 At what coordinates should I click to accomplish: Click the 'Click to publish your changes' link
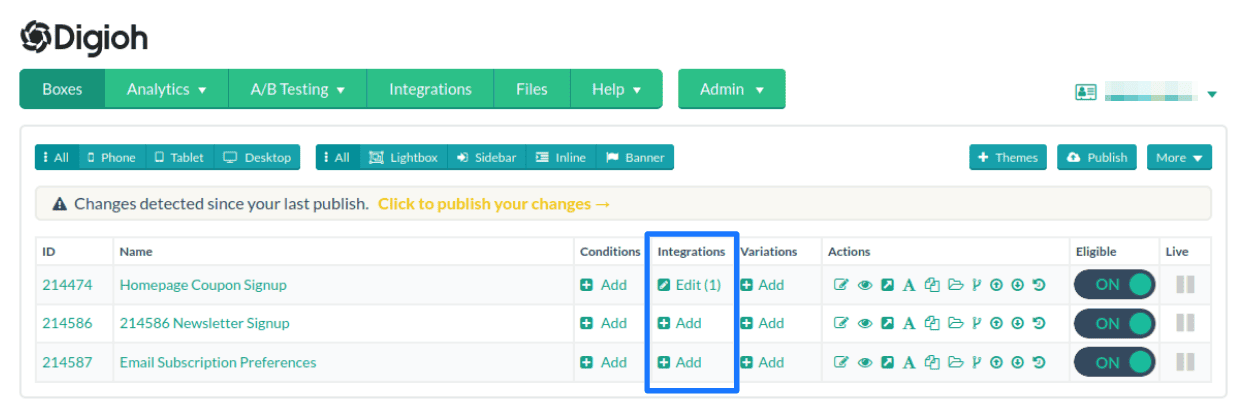(x=494, y=204)
